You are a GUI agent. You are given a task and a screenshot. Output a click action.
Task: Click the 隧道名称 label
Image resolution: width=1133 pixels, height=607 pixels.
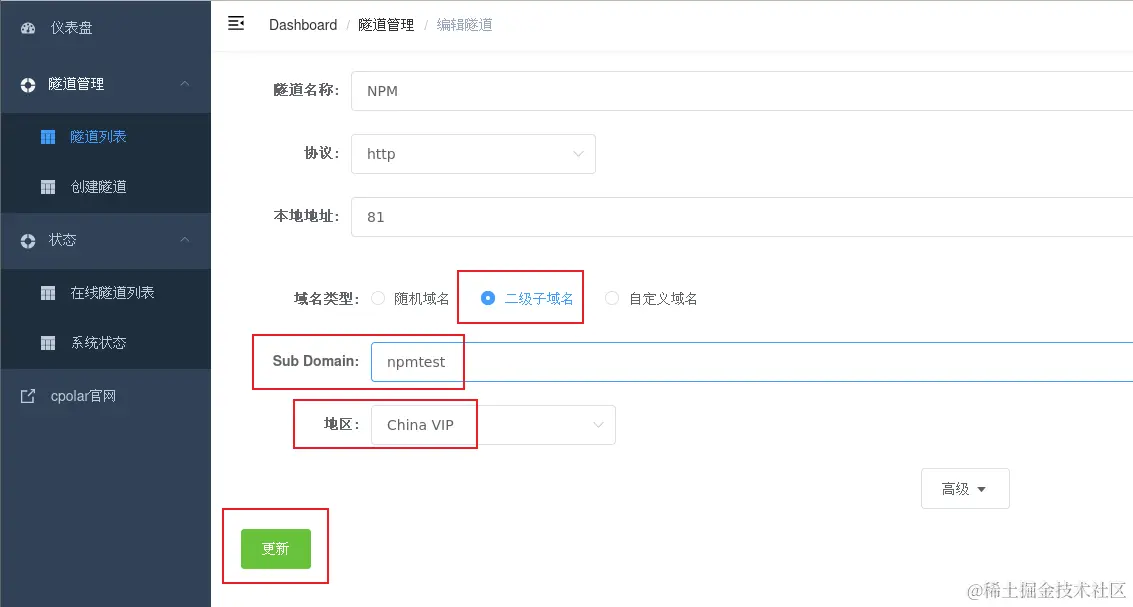coord(306,90)
